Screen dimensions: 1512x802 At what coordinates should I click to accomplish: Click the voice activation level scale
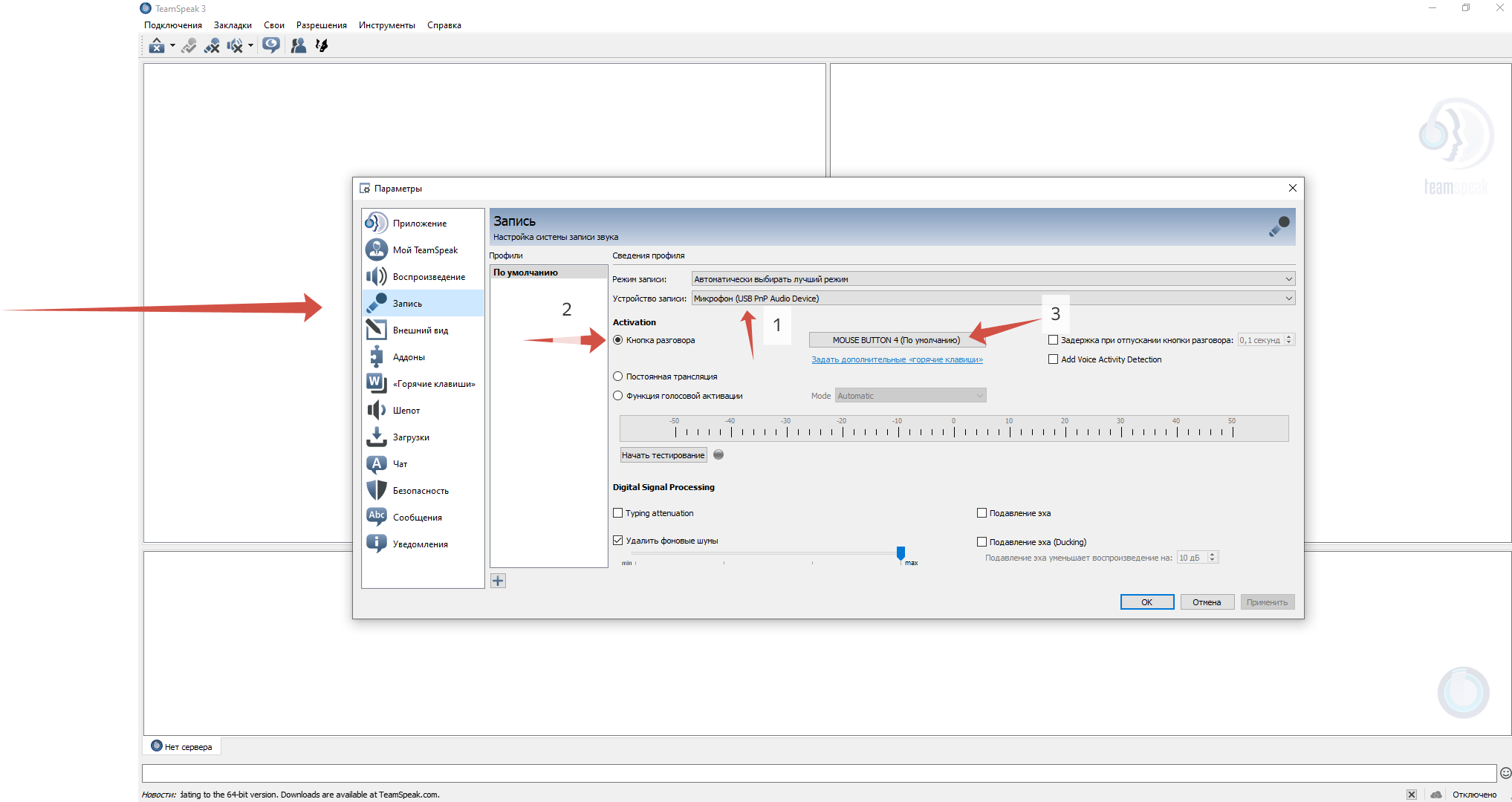click(x=954, y=428)
